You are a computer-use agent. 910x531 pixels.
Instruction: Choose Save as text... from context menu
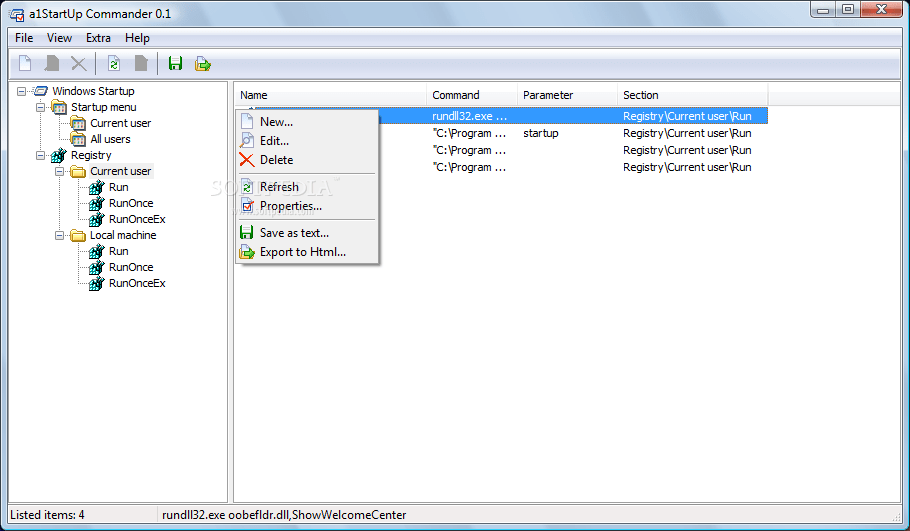tap(307, 233)
